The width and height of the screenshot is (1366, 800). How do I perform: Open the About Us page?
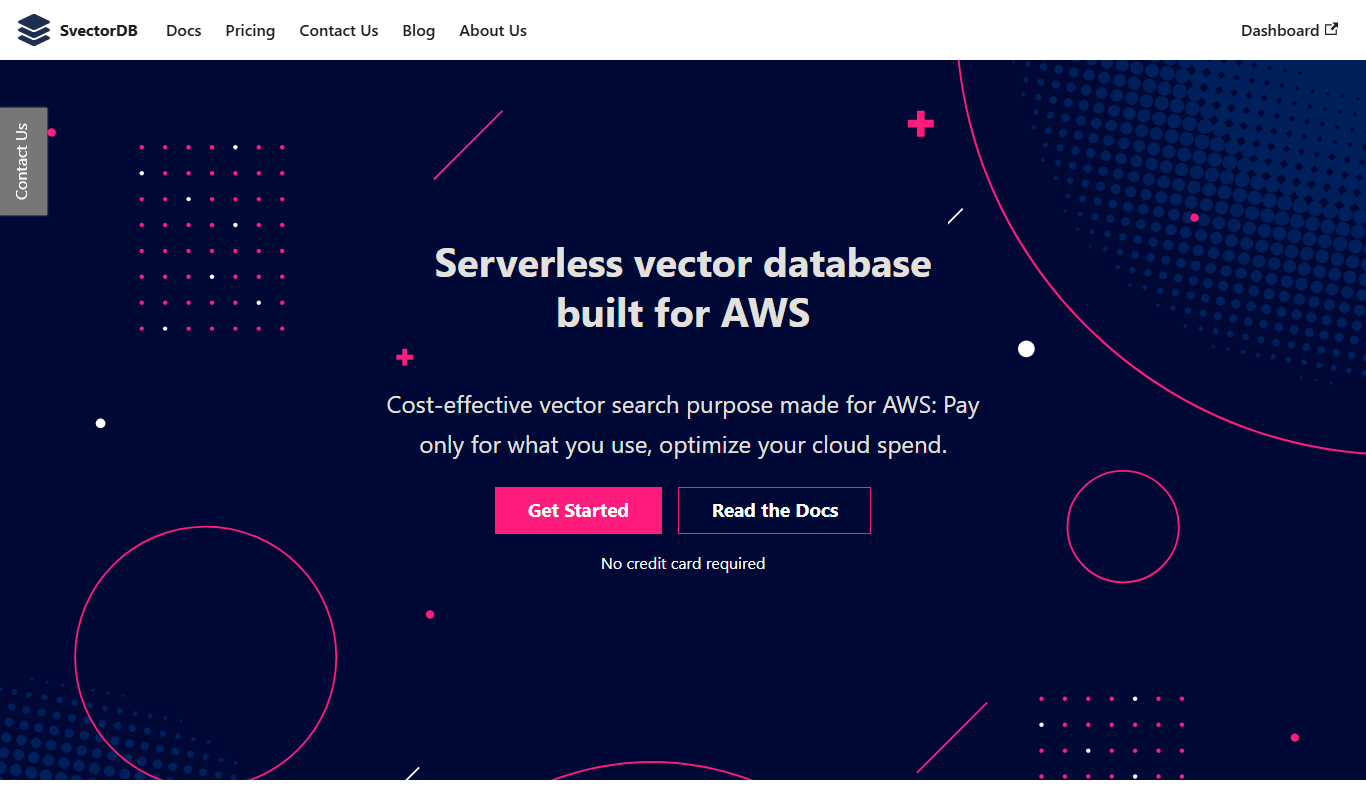493,30
